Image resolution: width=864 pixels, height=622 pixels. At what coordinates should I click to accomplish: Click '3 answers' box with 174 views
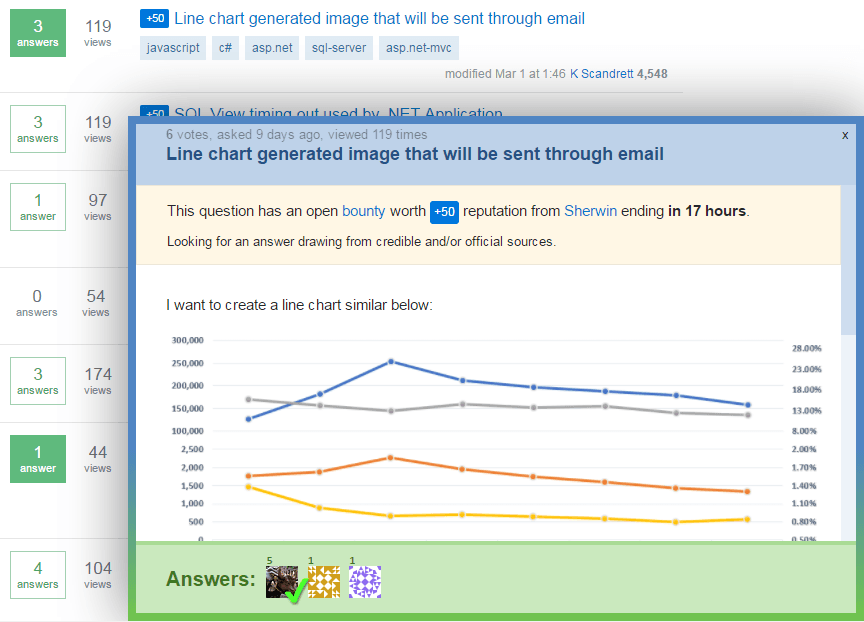pos(38,381)
